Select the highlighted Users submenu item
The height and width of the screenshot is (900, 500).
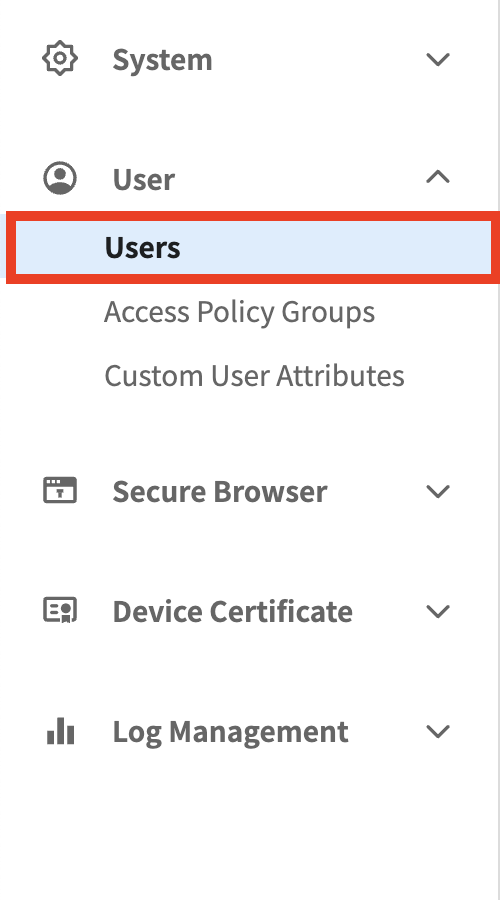click(142, 248)
